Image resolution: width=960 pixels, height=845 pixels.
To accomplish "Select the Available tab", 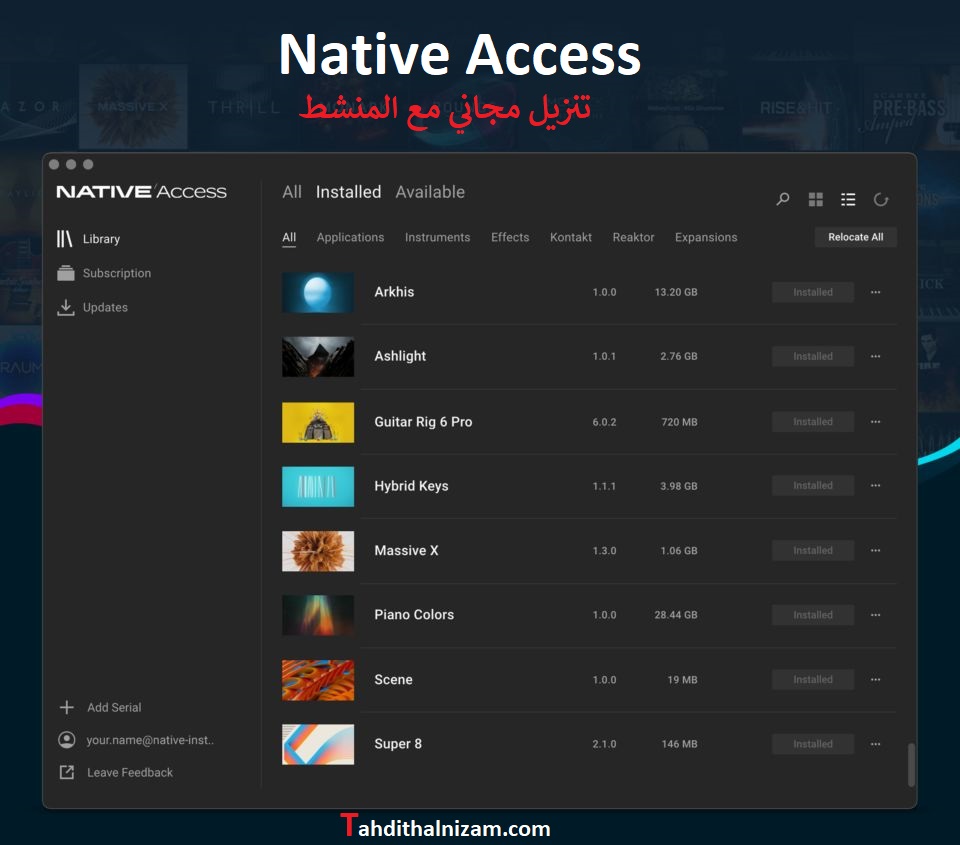I will click(430, 192).
